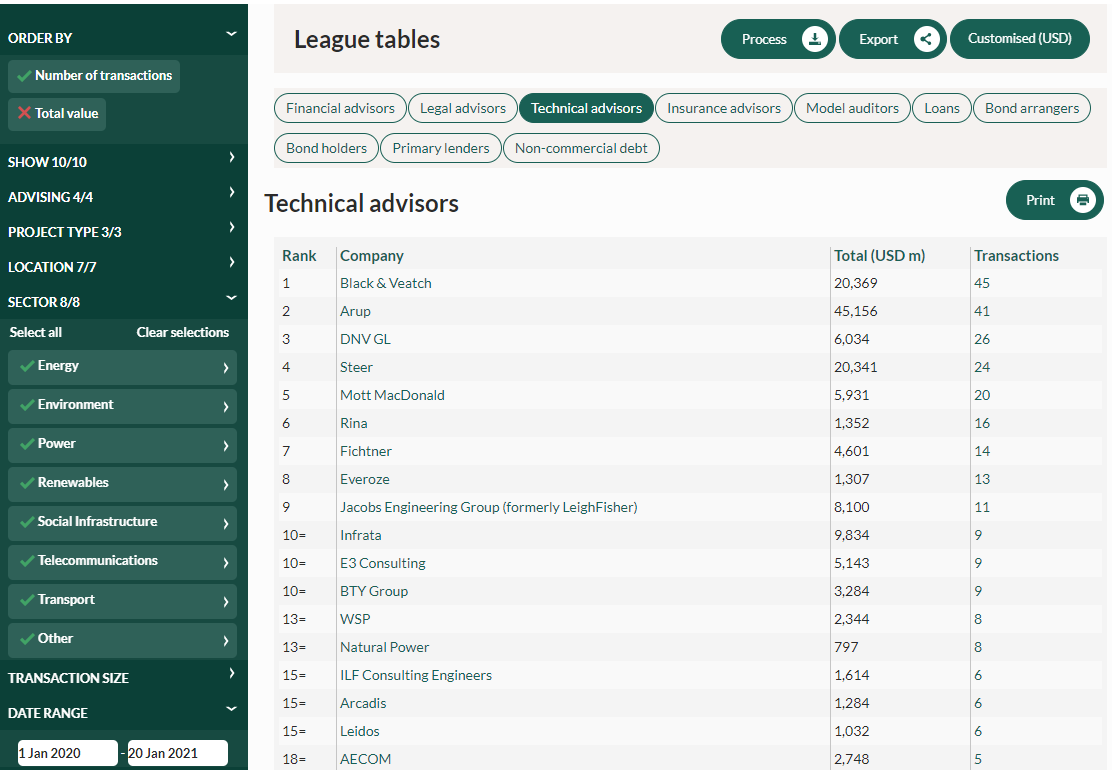1112x770 pixels.
Task: Uncheck the Power sector filter
Action: 28,444
